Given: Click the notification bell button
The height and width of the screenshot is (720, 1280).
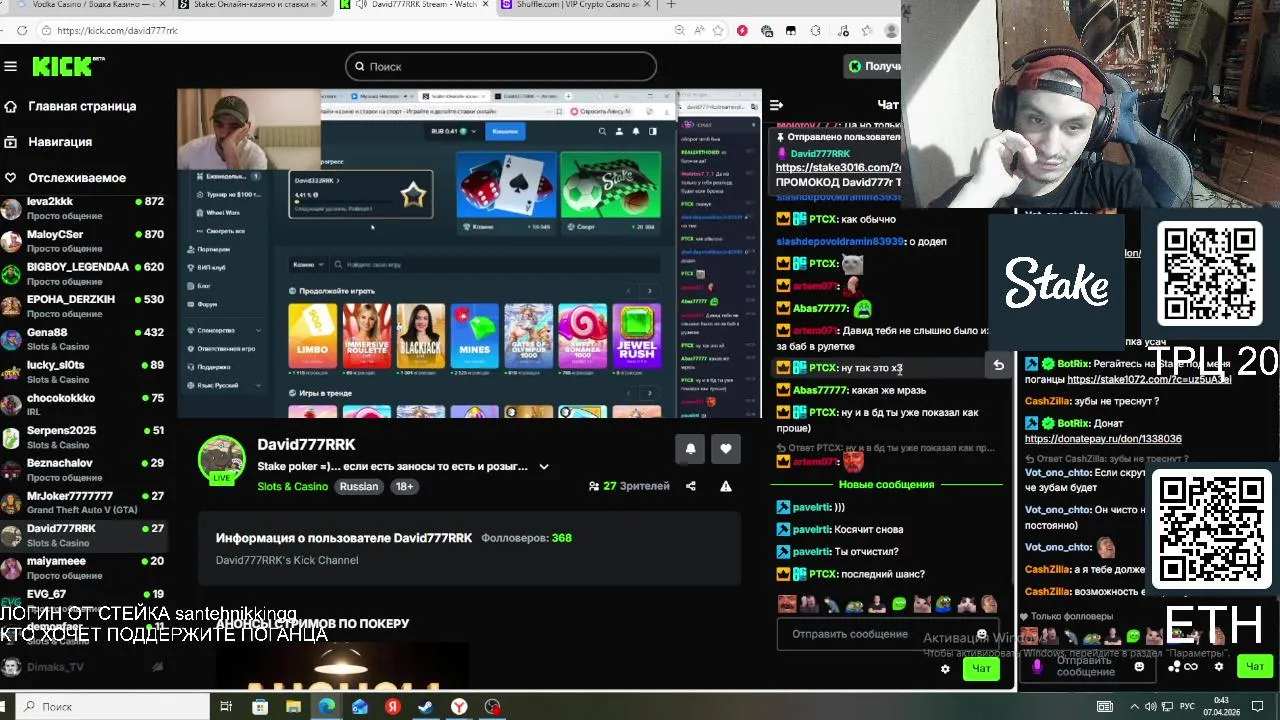Looking at the screenshot, I should pyautogui.click(x=690, y=449).
